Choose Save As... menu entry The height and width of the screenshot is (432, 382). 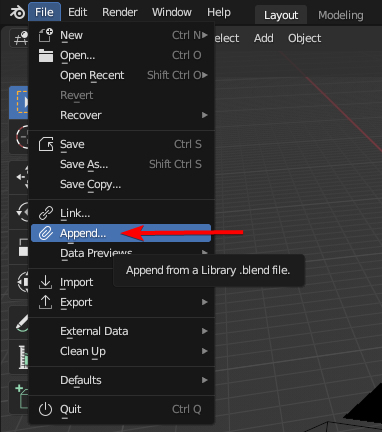tap(121, 164)
